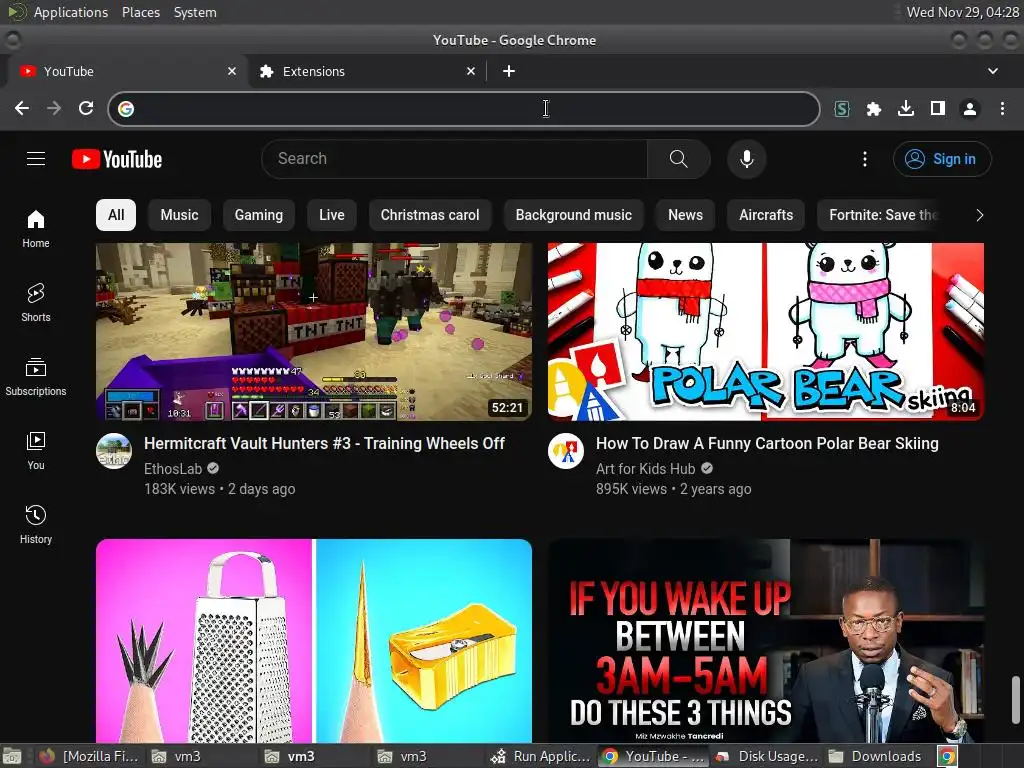
Task: Show more category chips with right arrow
Action: [979, 216]
